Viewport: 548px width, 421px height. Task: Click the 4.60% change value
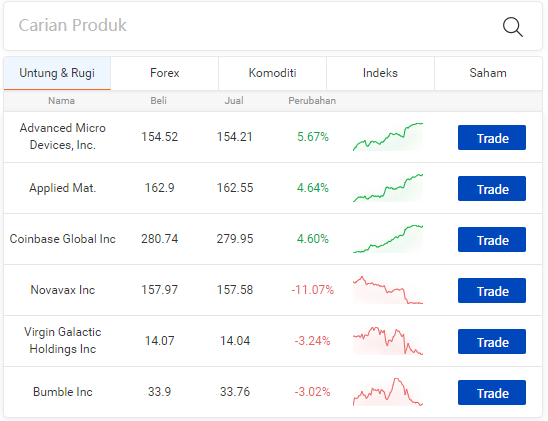313,239
